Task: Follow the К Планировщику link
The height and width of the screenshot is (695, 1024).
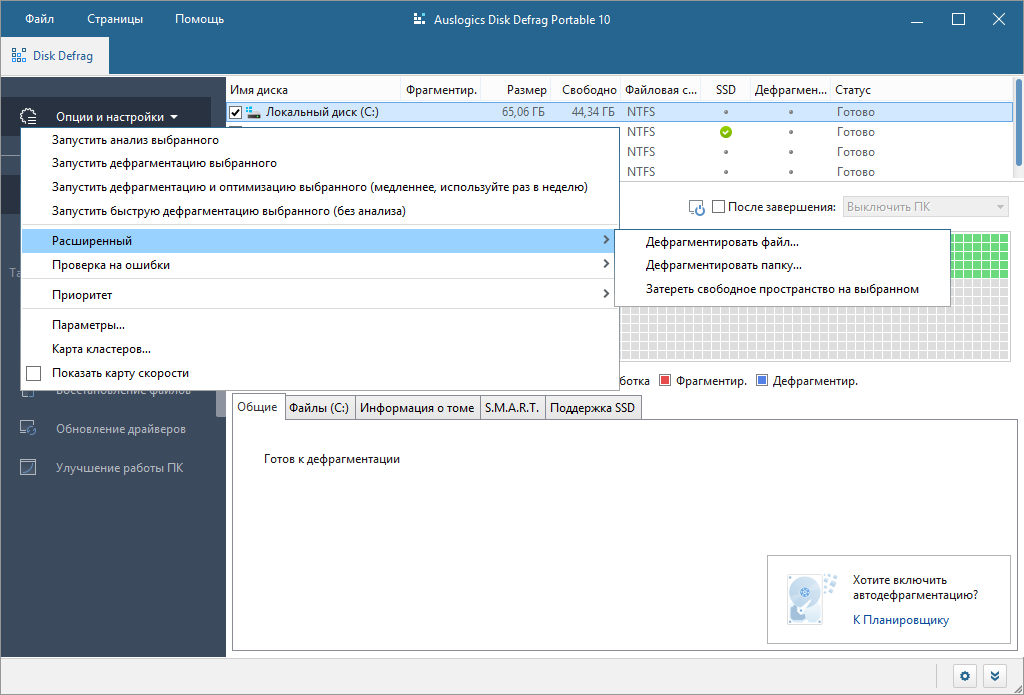Action: pos(901,620)
